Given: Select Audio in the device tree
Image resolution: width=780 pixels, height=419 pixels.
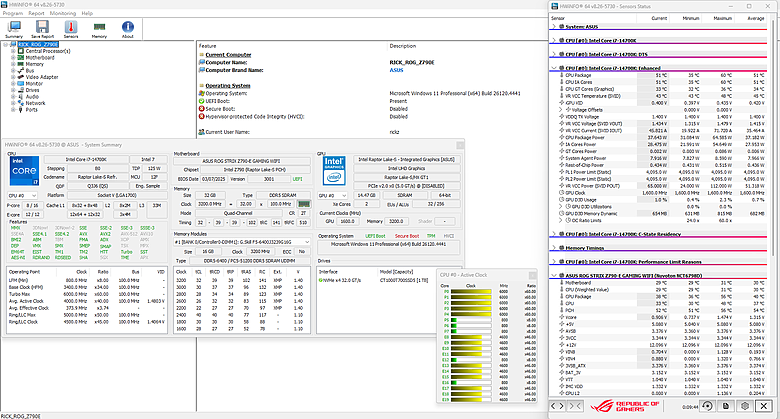Looking at the screenshot, I should pyautogui.click(x=32, y=97).
